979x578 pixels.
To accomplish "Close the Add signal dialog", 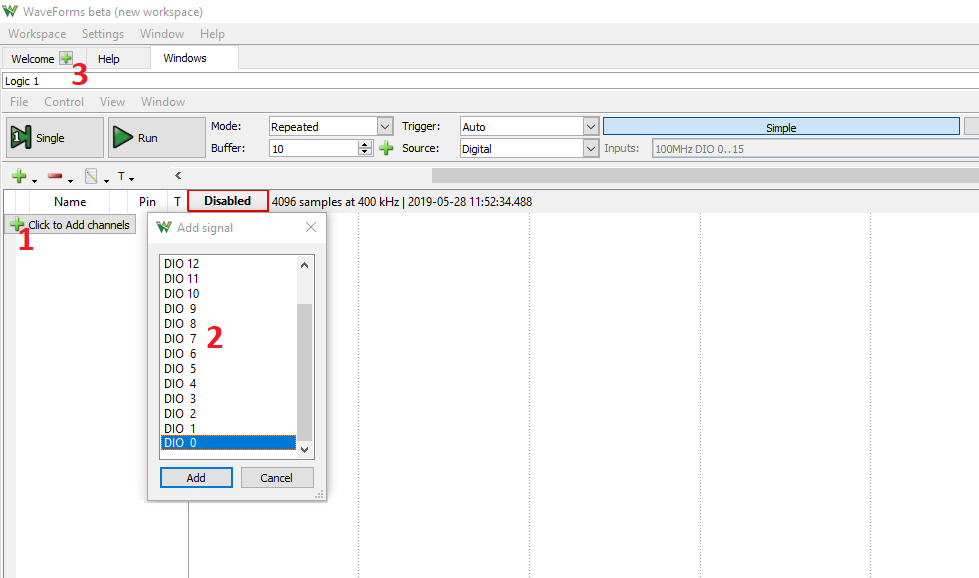I will (311, 227).
